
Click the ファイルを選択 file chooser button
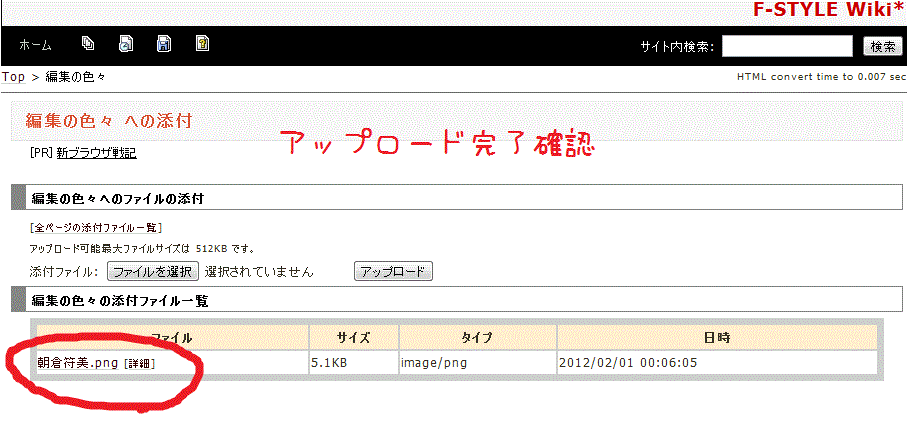point(152,271)
